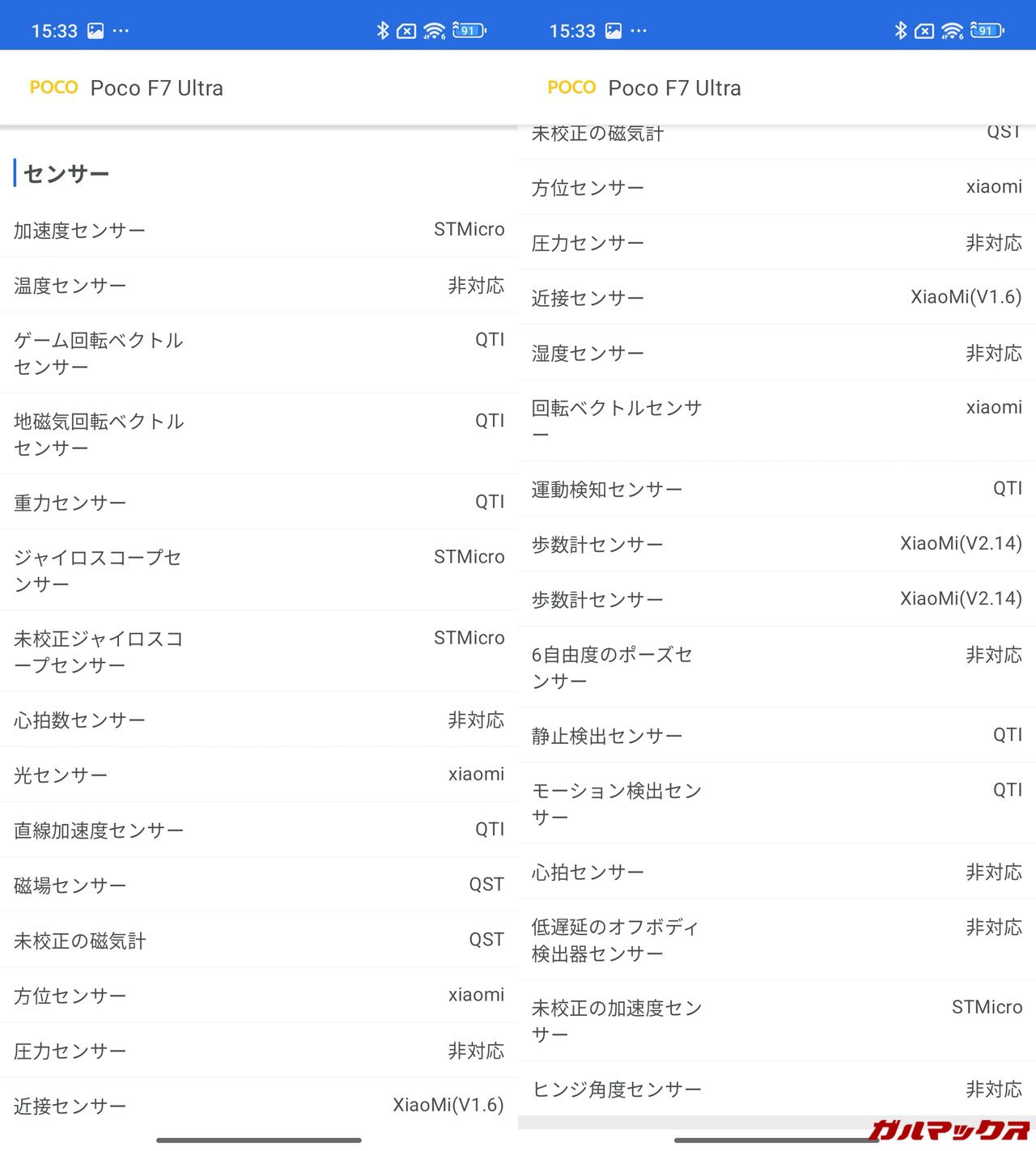
Task: Tap three-dots notification icon in right status bar
Action: coord(639,31)
